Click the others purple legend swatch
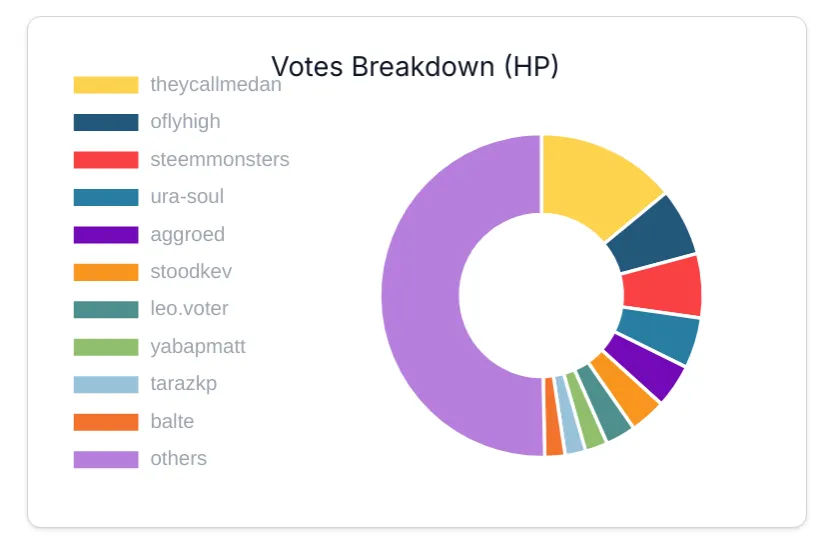 click(x=106, y=459)
